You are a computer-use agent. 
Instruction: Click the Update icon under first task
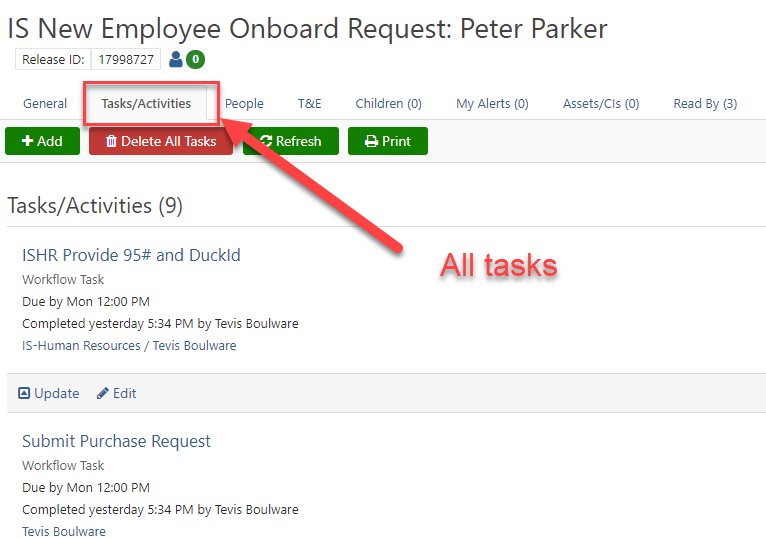tap(24, 393)
